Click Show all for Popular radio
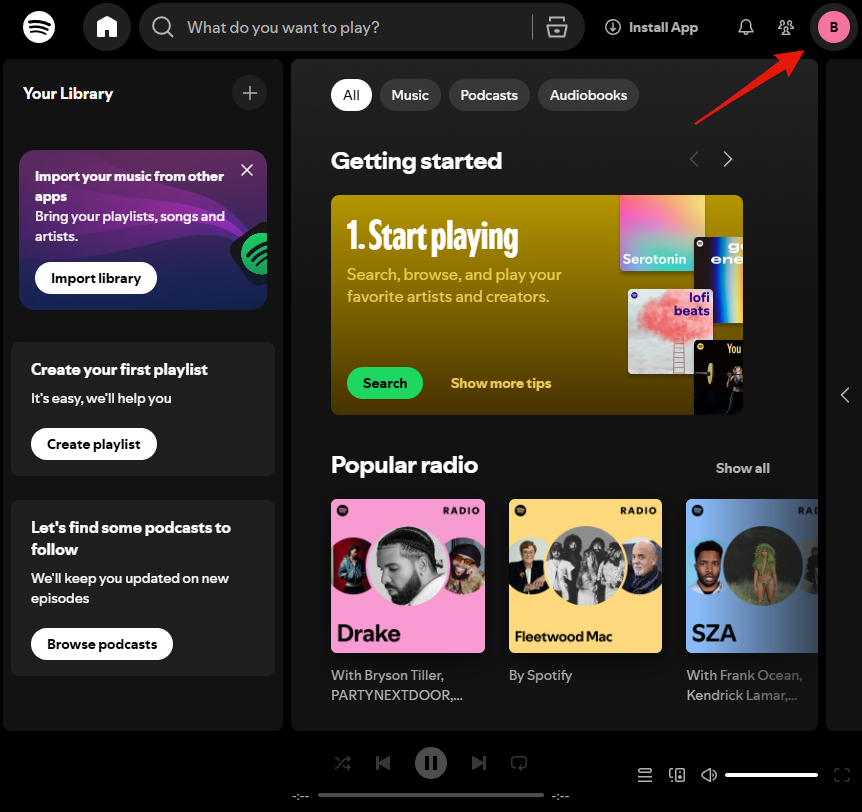862x812 pixels. [x=743, y=468]
